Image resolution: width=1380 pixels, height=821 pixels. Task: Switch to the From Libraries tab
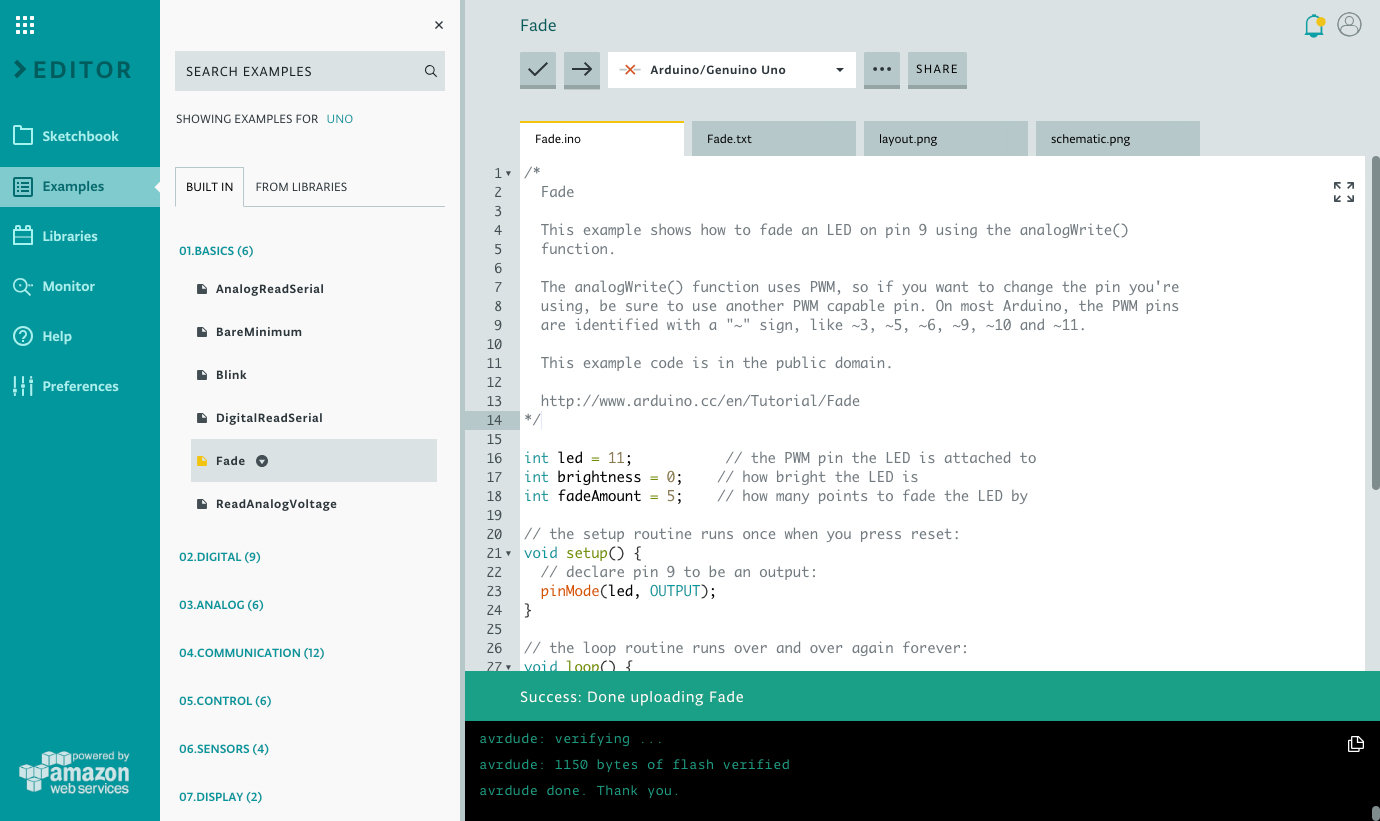tap(301, 187)
